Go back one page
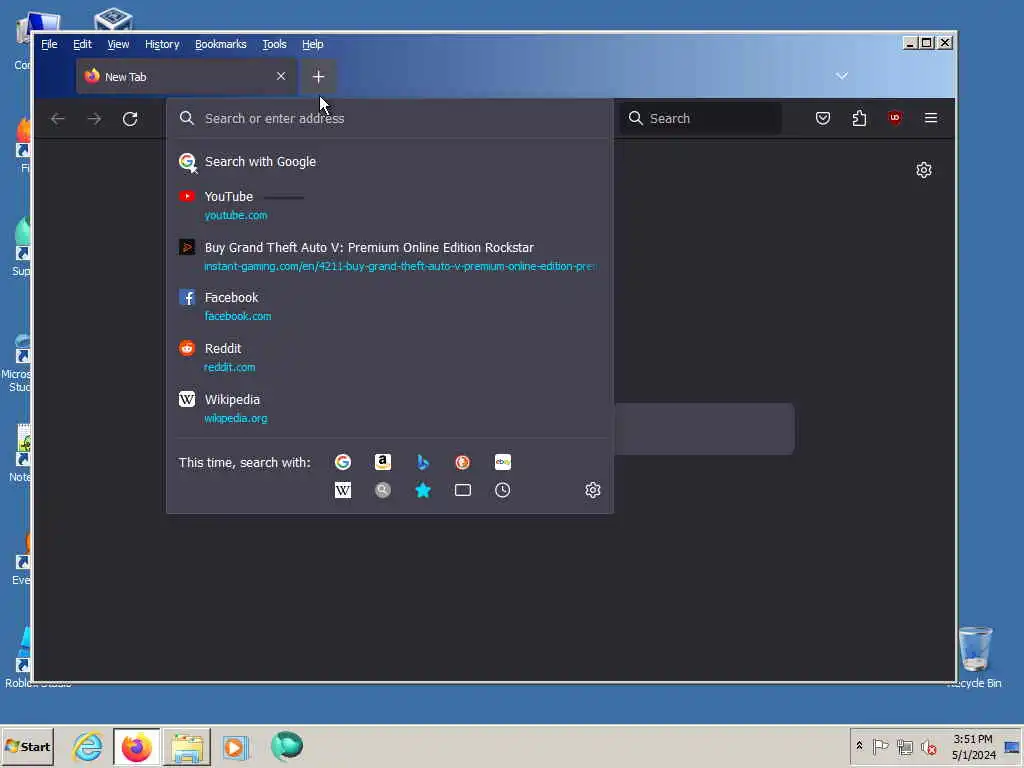Image resolution: width=1024 pixels, height=768 pixels. (x=57, y=119)
